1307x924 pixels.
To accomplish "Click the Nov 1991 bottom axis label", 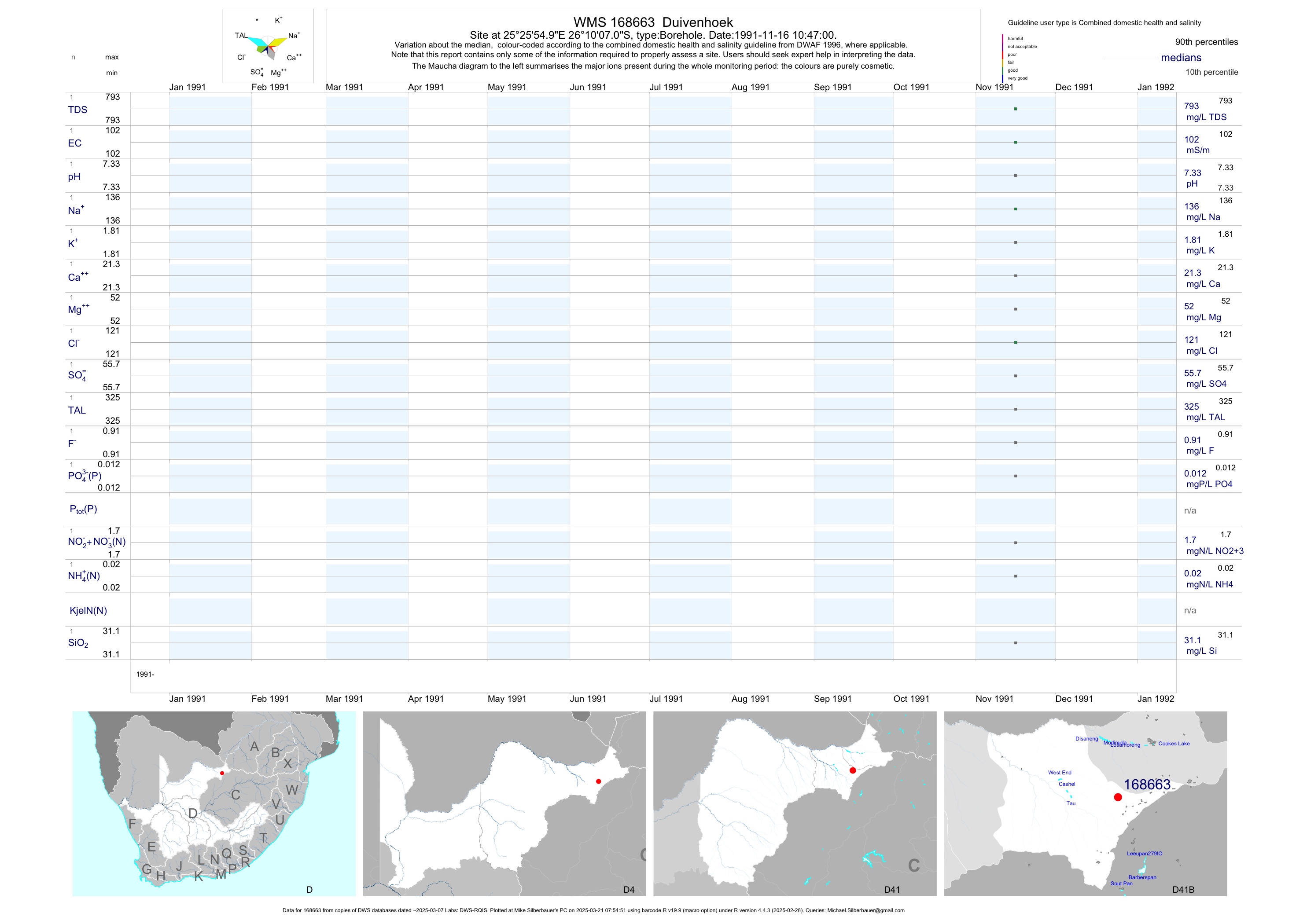I will coord(994,699).
